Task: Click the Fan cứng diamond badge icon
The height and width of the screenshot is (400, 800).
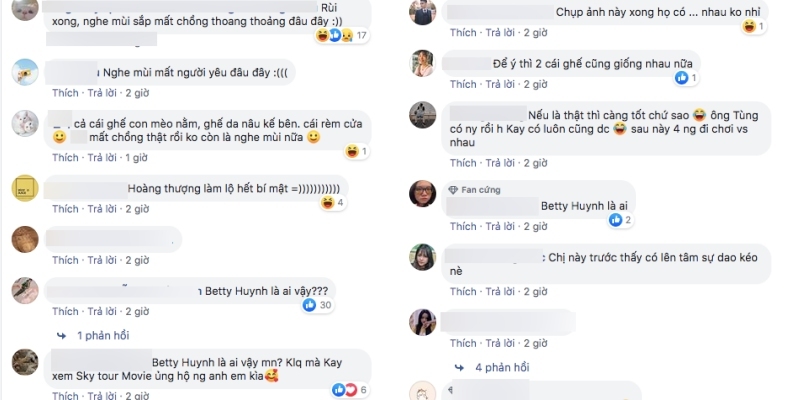Action: pos(453,190)
